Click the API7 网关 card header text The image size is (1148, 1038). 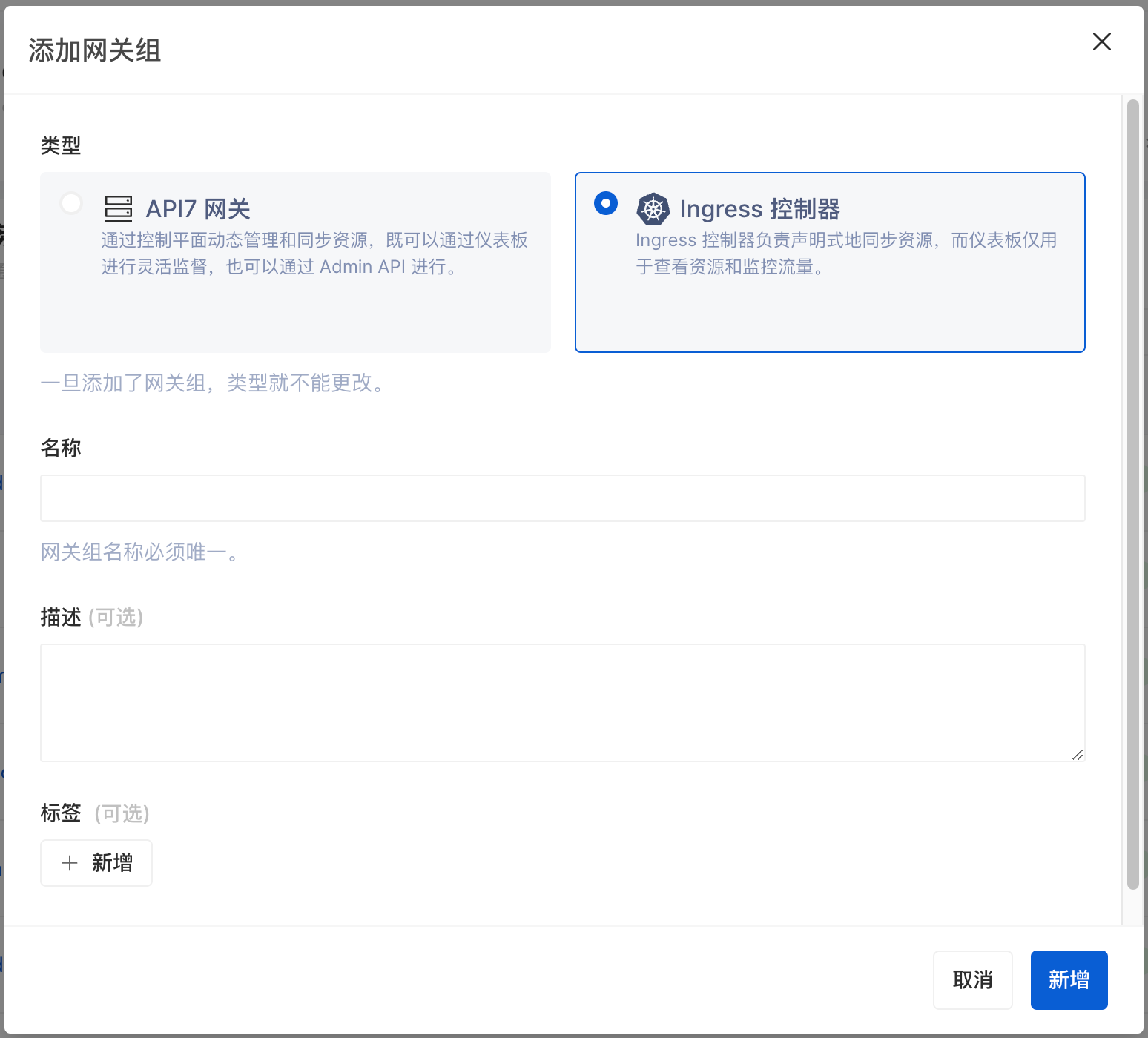(198, 208)
